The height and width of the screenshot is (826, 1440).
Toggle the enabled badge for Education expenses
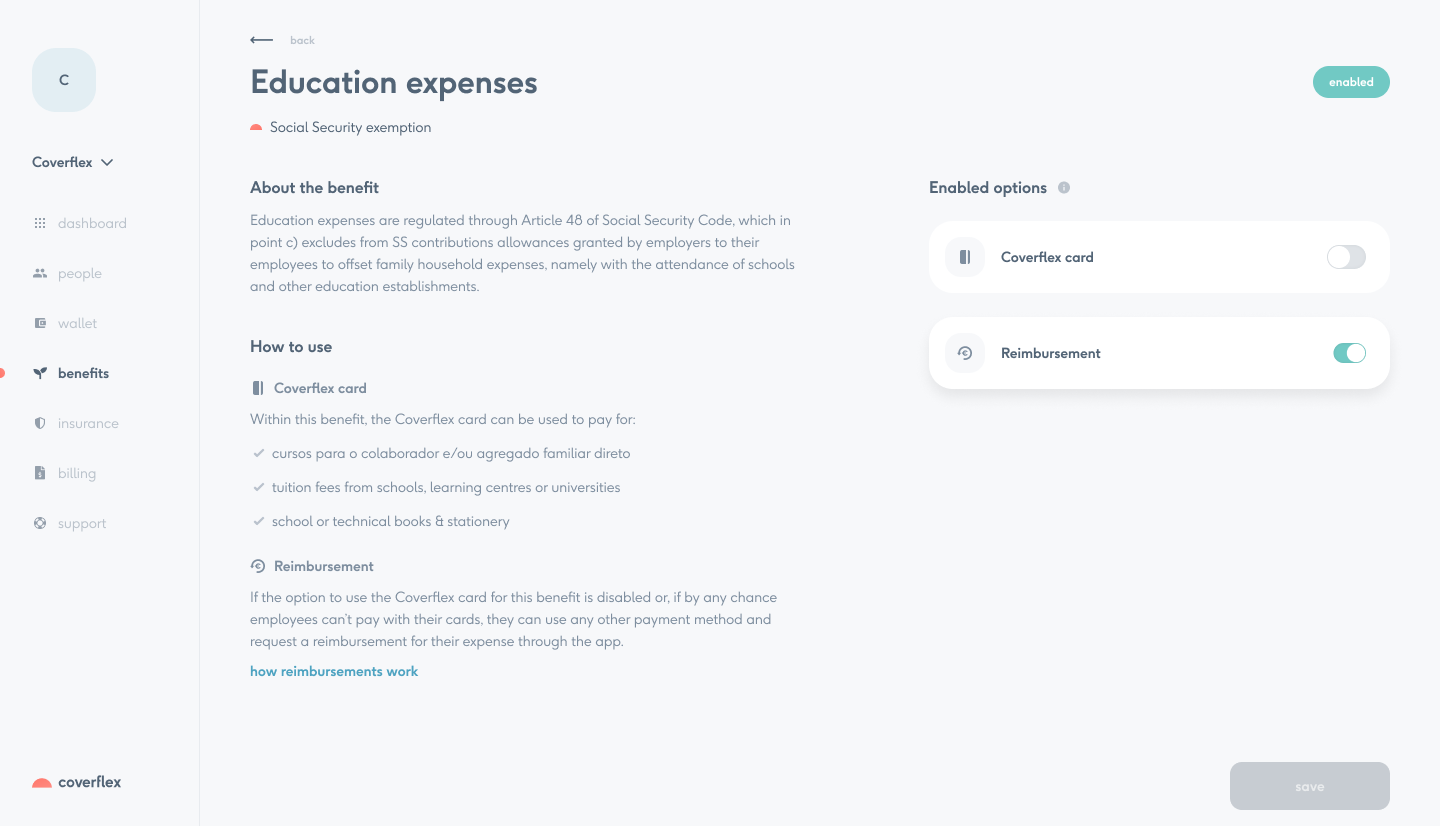(1351, 82)
